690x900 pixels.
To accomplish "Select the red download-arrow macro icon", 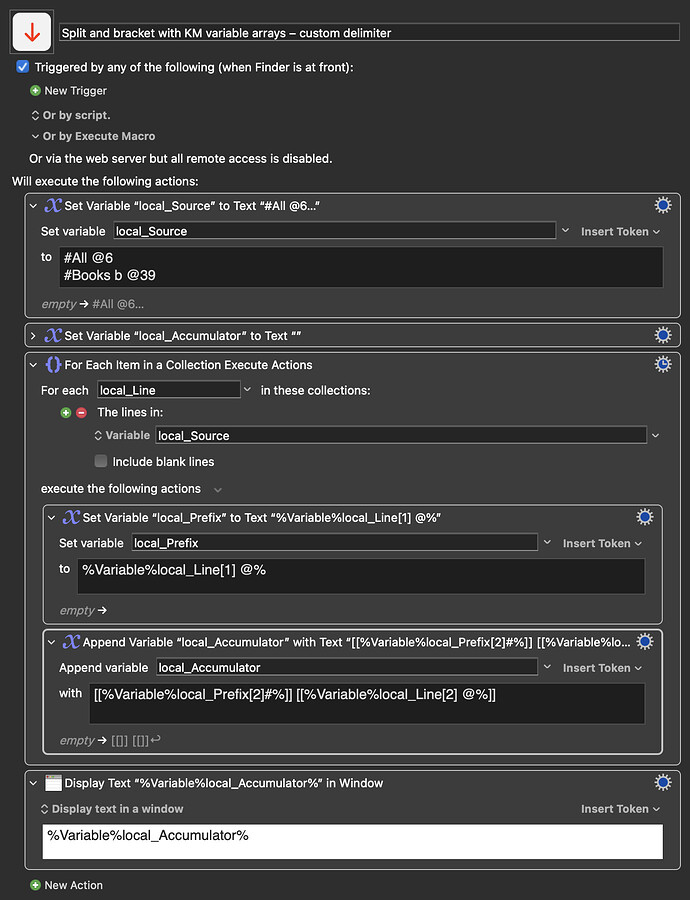I will click(30, 31).
